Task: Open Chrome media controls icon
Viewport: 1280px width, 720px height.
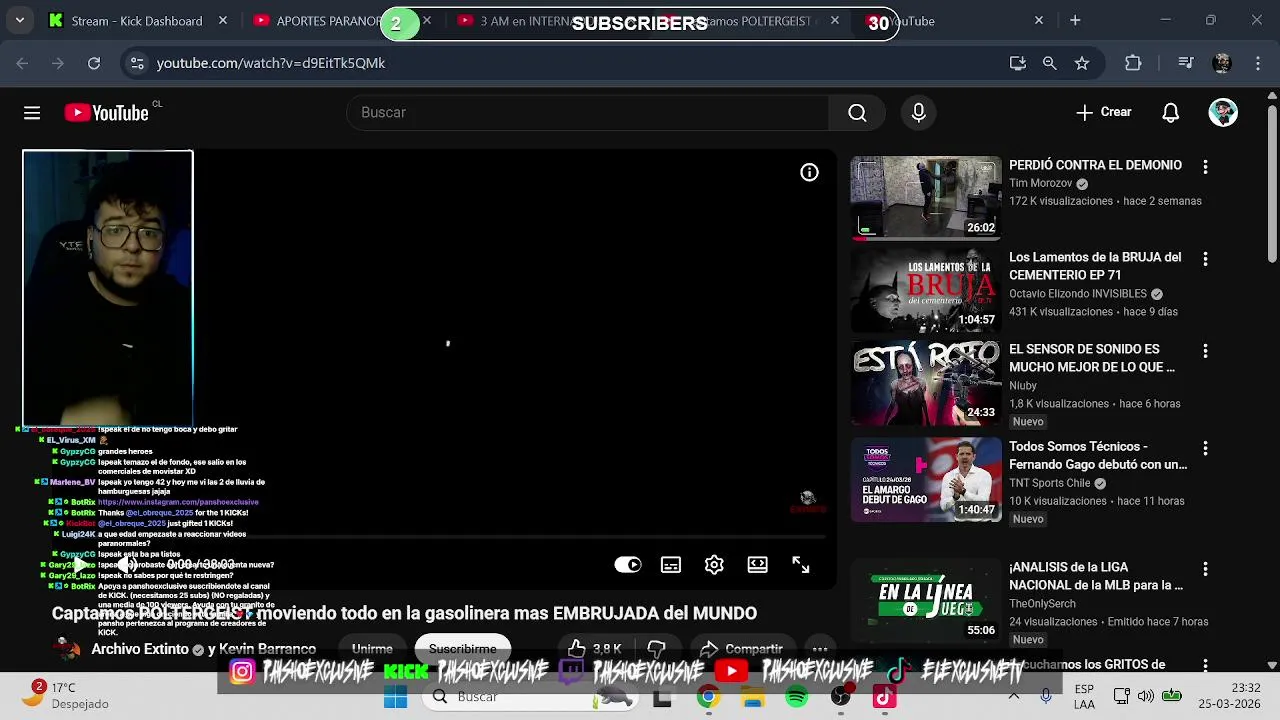Action: coord(1186,63)
